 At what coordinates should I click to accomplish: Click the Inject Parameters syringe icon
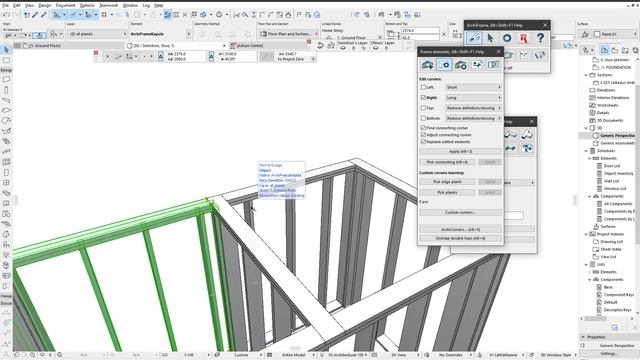point(44,15)
